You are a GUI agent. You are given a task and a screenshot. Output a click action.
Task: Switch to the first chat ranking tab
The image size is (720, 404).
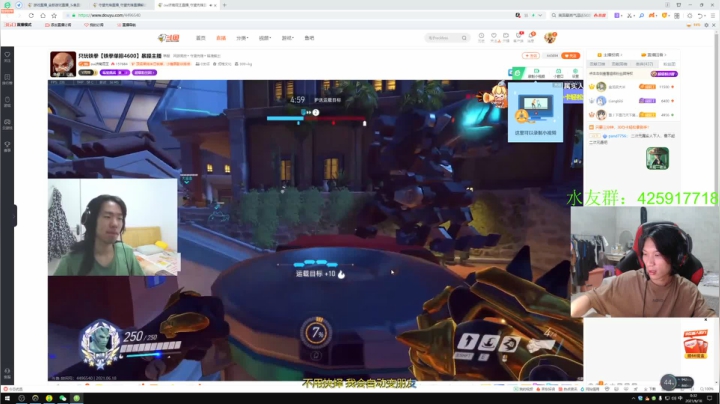597,64
